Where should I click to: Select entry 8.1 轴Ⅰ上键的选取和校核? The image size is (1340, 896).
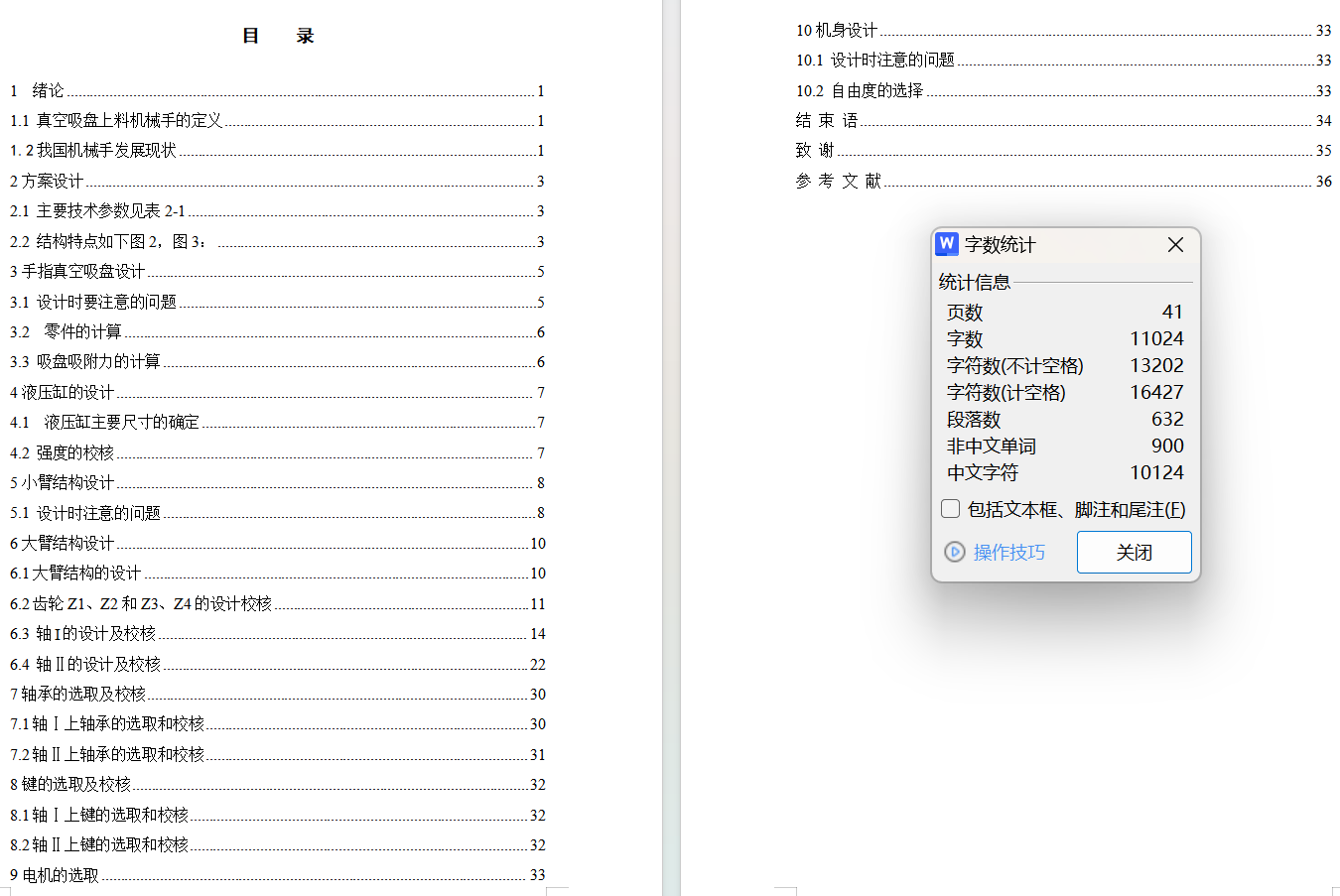(277, 815)
